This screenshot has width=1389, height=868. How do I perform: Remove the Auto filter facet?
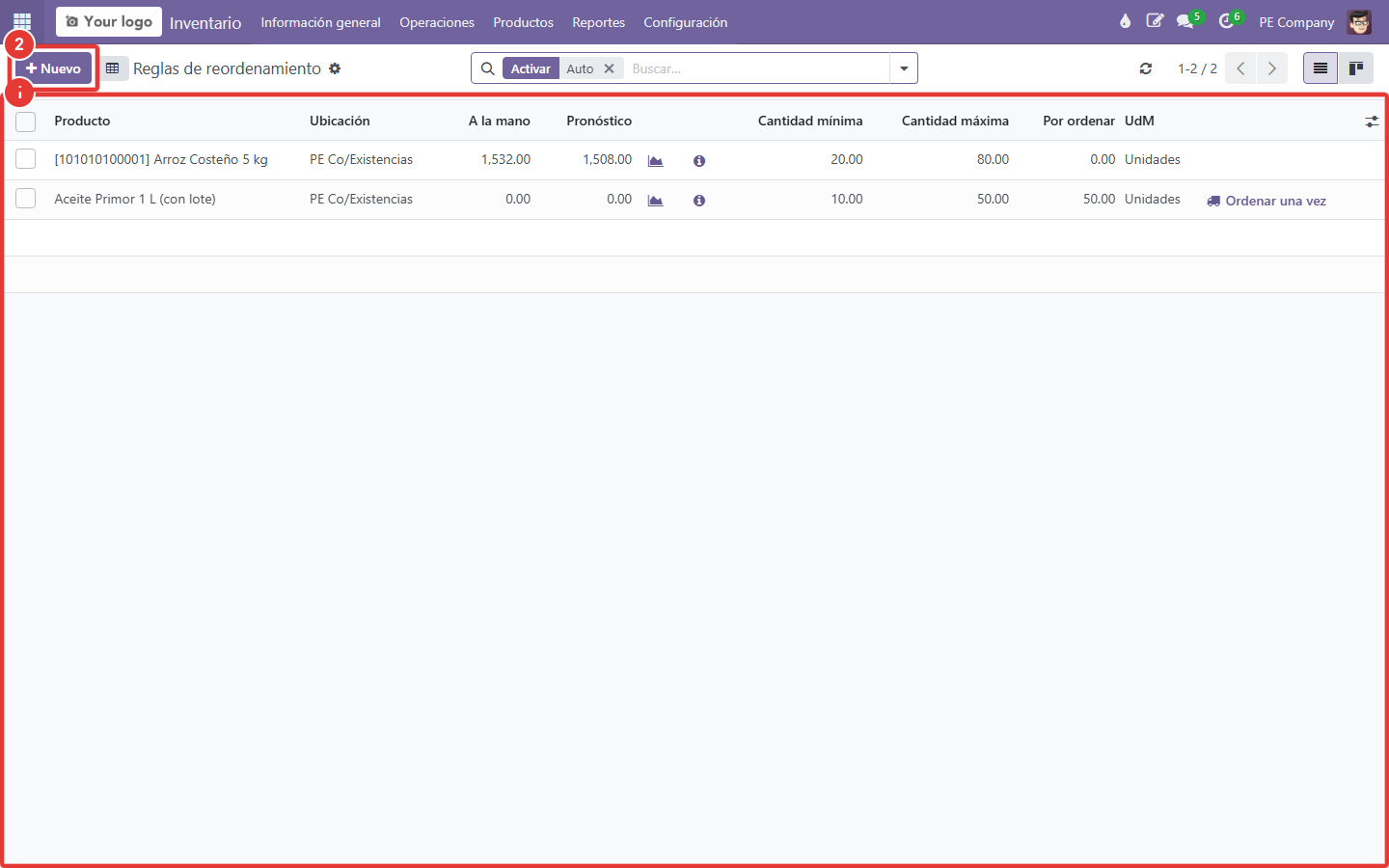[609, 68]
